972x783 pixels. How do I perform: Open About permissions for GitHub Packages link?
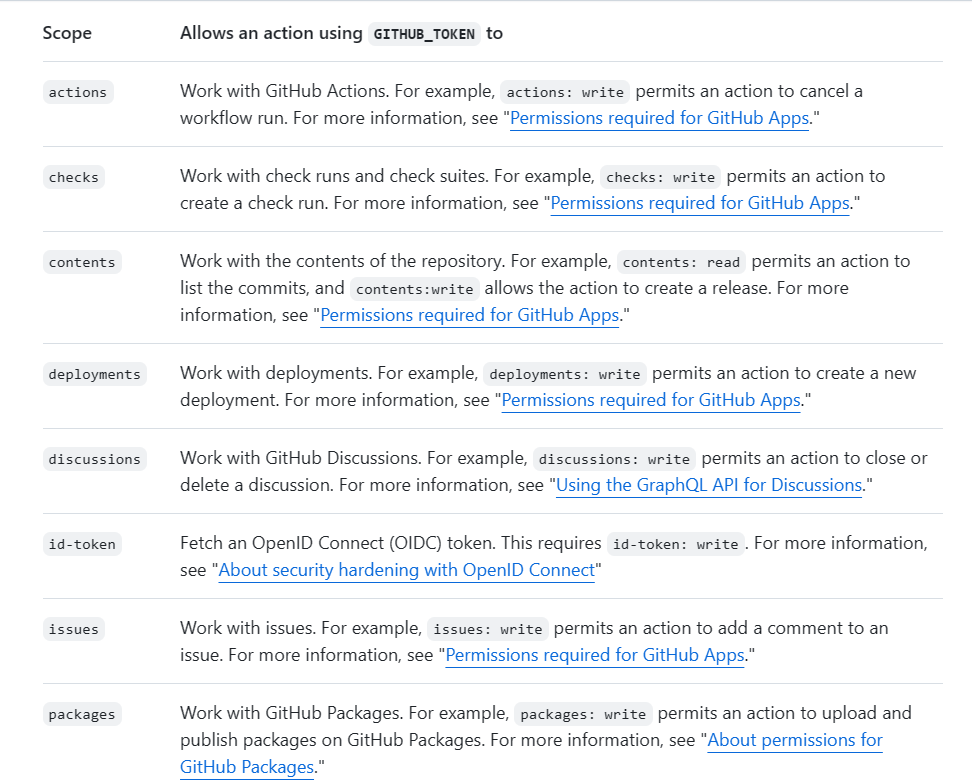pos(795,740)
